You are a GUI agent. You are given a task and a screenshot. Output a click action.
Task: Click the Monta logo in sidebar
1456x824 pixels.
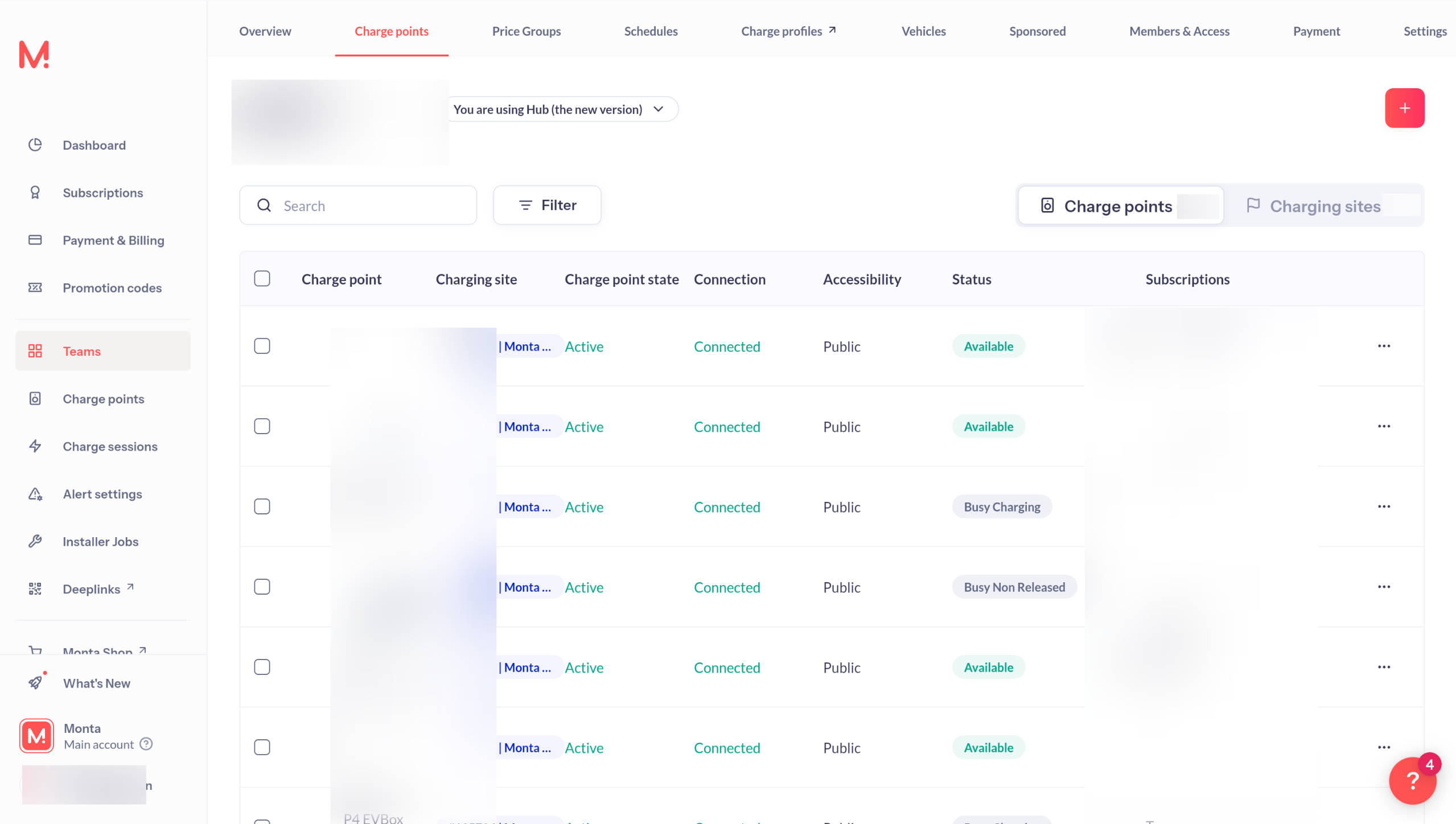tap(34, 55)
